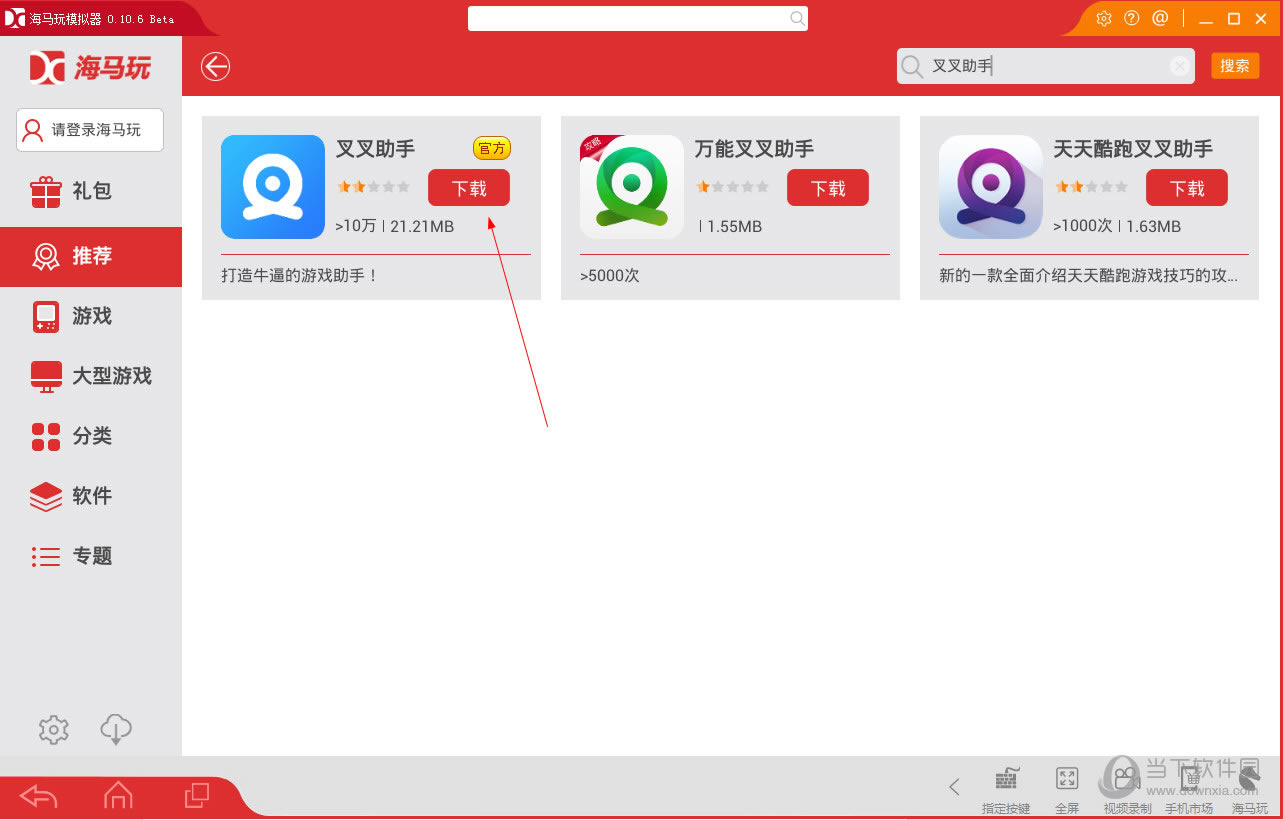The height and width of the screenshot is (820, 1283).
Task: Open the cloud download manager icon
Action: [x=116, y=730]
